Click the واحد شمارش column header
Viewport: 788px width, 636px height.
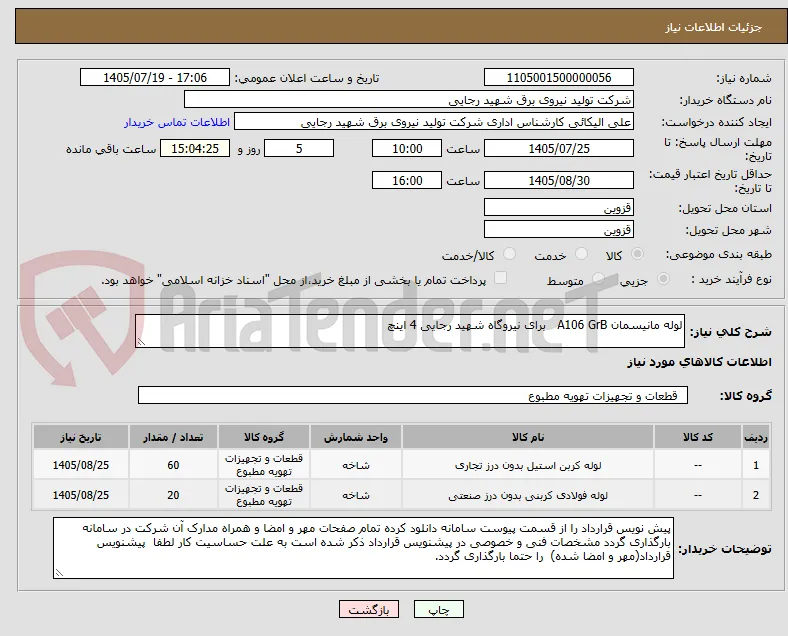pos(356,437)
